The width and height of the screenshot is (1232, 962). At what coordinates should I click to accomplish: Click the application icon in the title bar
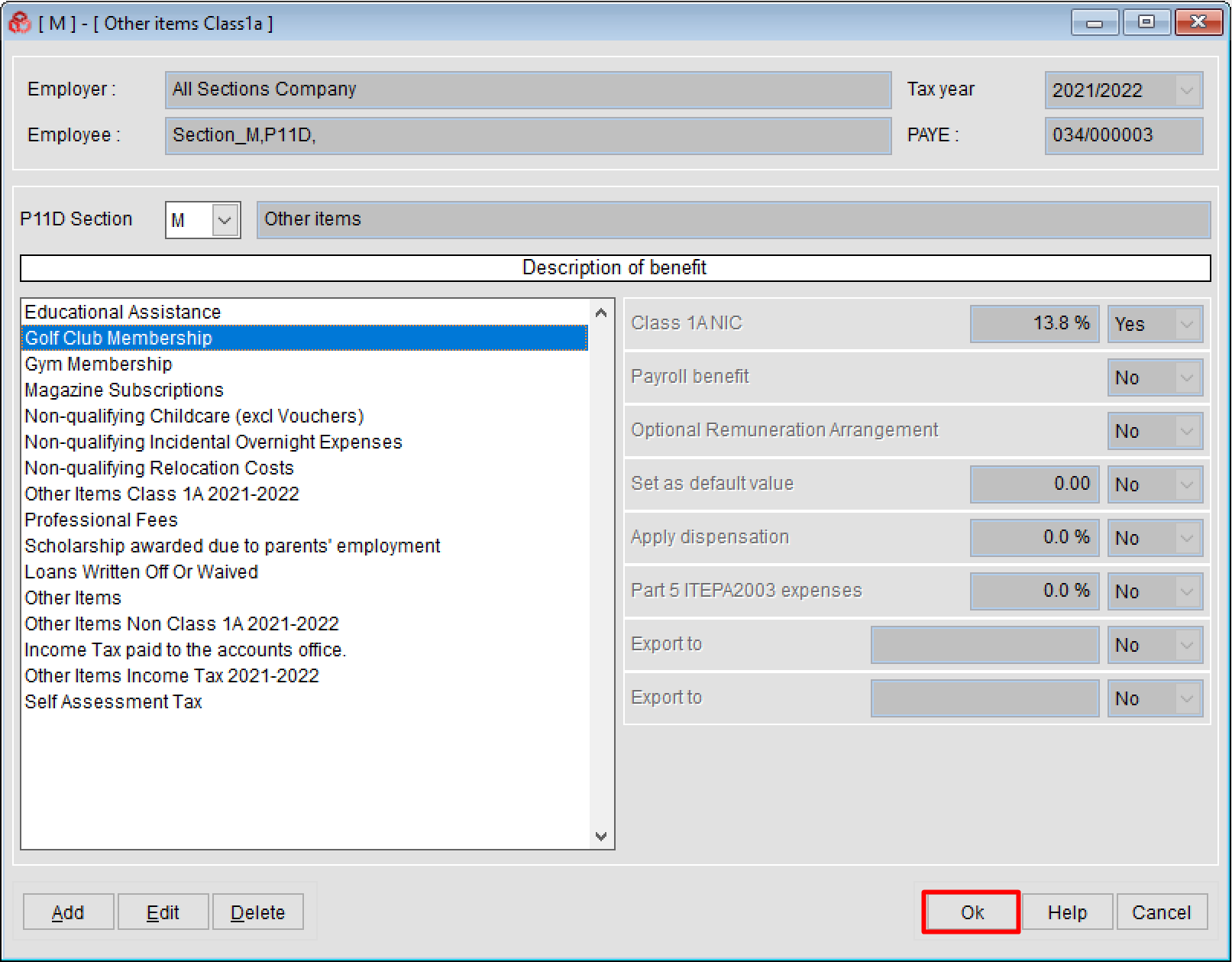pos(19,23)
